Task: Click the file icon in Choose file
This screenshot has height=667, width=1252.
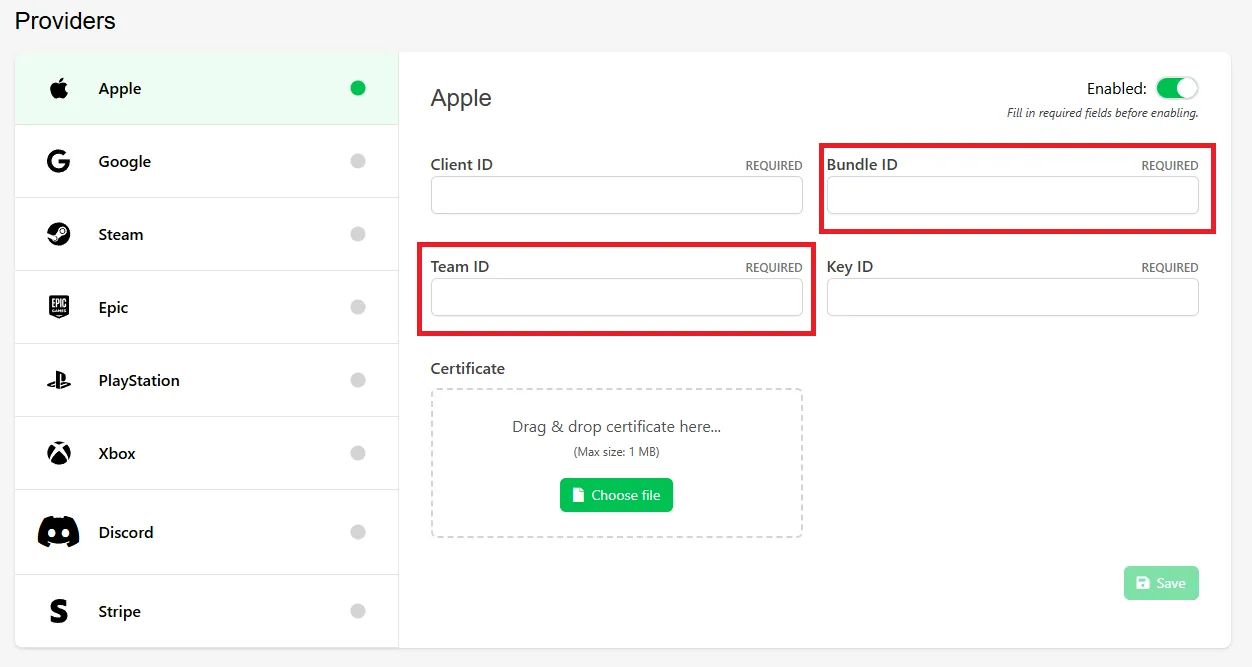Action: 578,495
